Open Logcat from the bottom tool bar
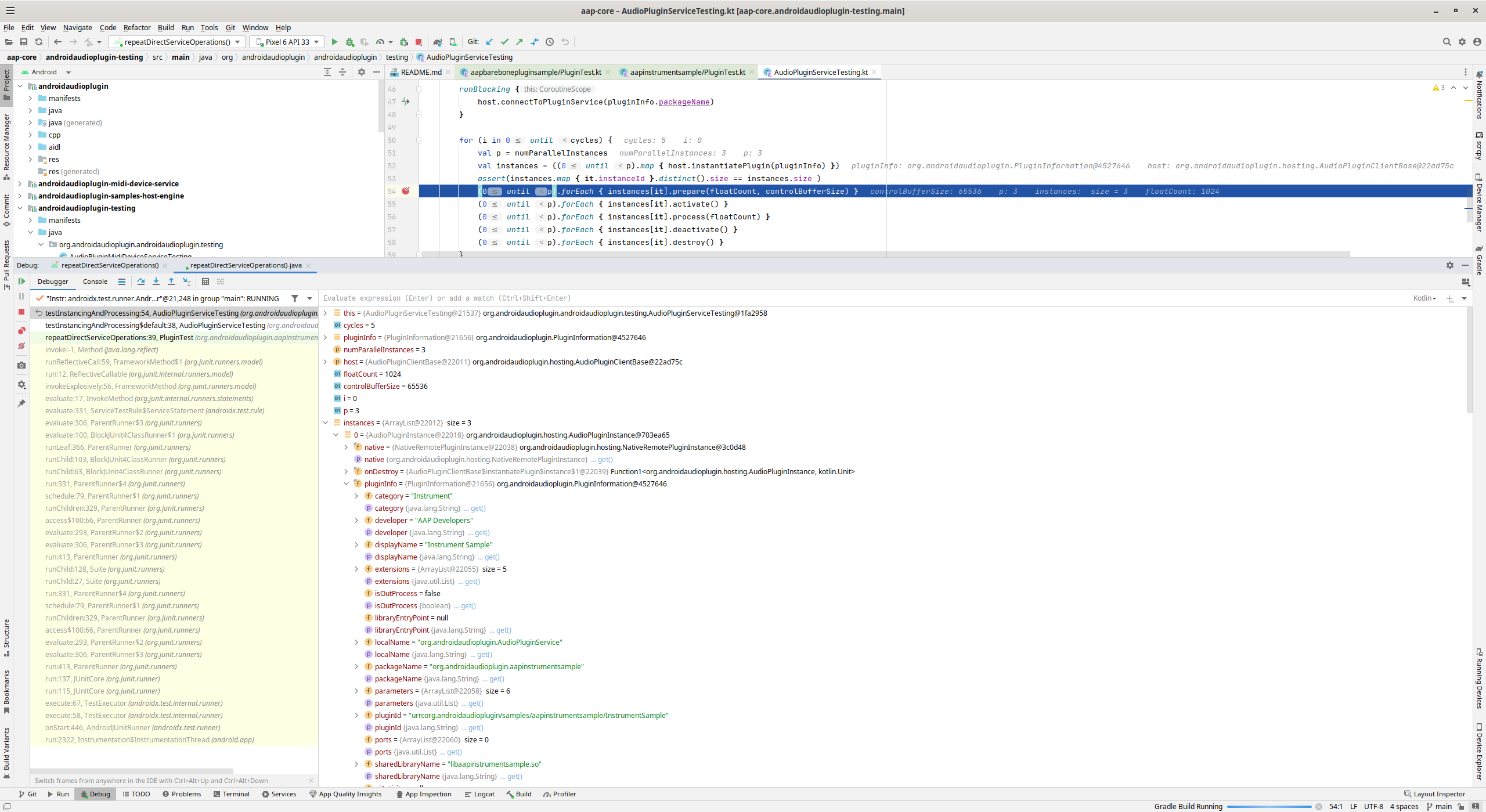 [479, 794]
